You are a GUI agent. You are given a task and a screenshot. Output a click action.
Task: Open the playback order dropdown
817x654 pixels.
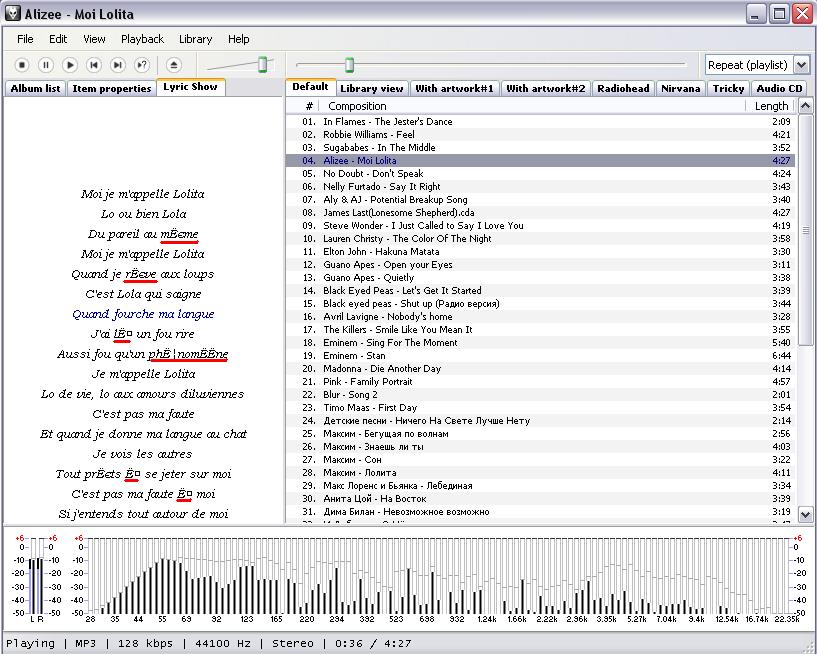click(x=757, y=65)
